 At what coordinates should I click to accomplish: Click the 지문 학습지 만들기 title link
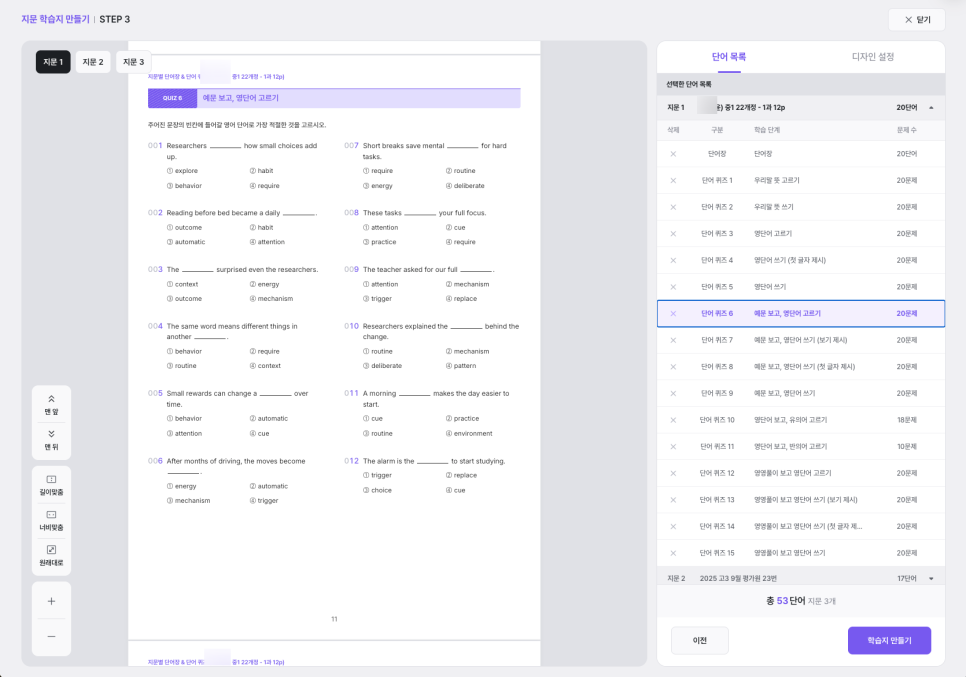coord(55,19)
